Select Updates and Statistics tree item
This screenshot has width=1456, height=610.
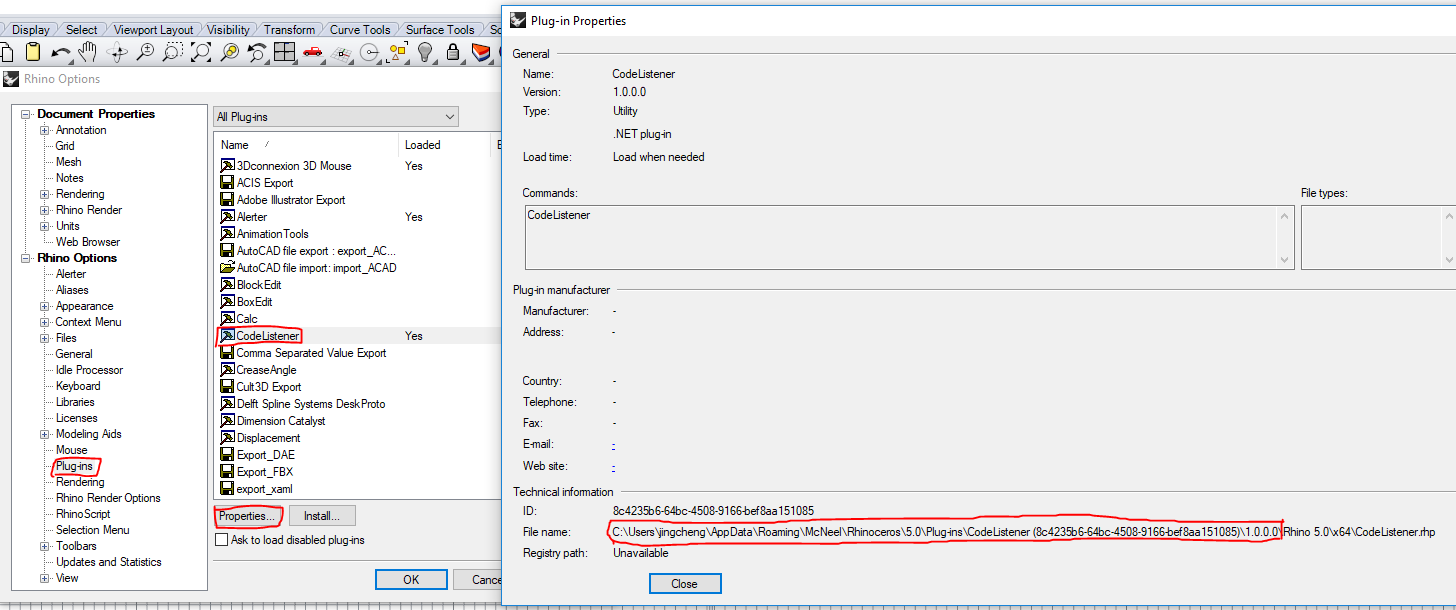(108, 562)
